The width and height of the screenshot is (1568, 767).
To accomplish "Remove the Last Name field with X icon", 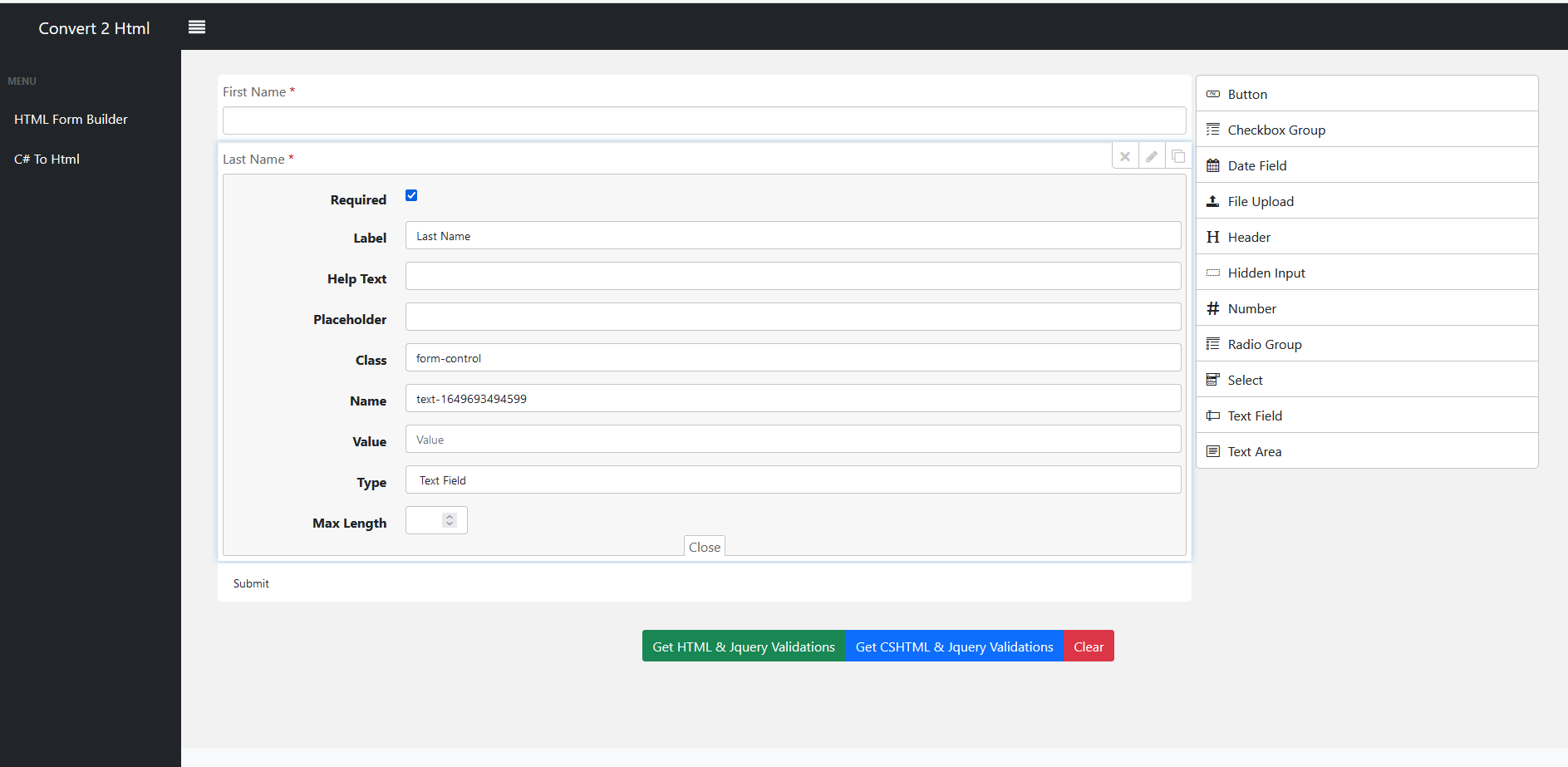I will tap(1125, 156).
